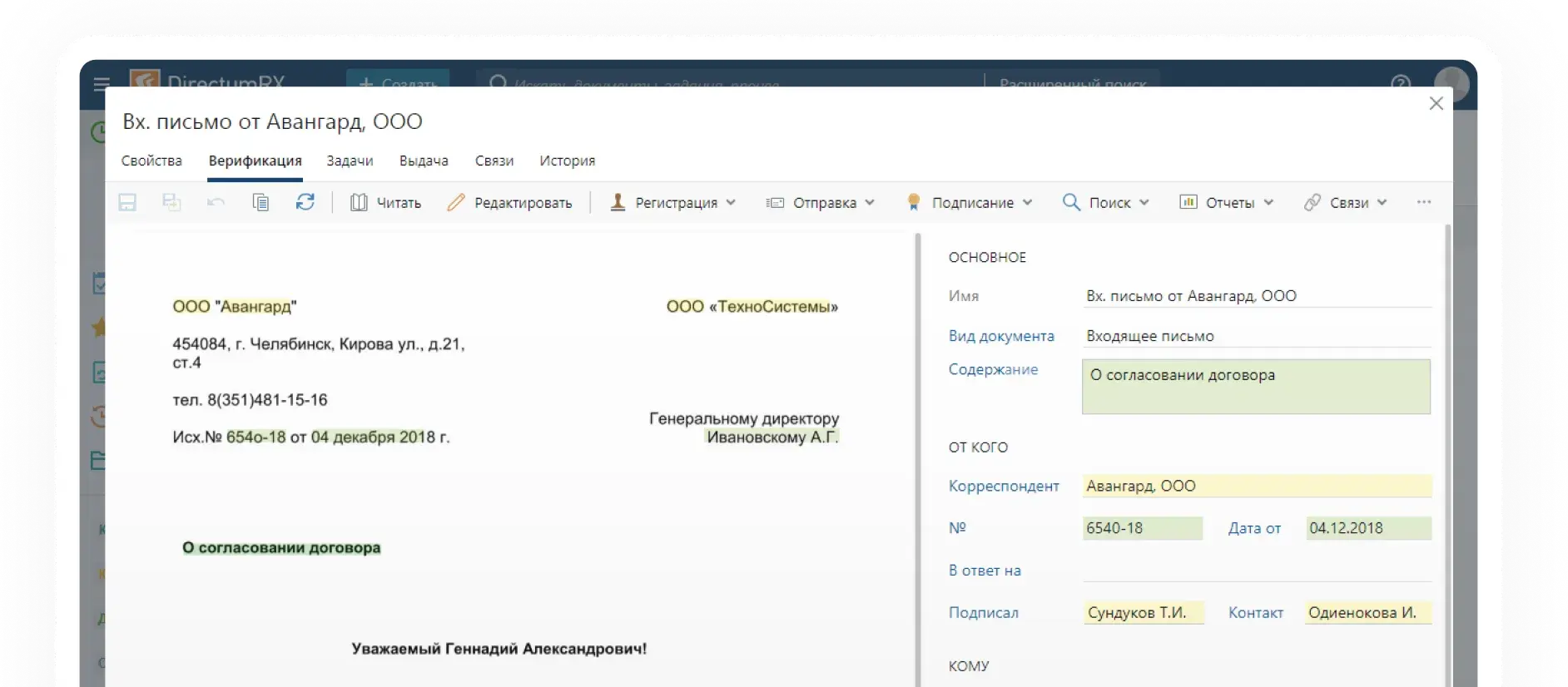Select the Верификация tab
The image size is (1568, 687).
pyautogui.click(x=256, y=161)
